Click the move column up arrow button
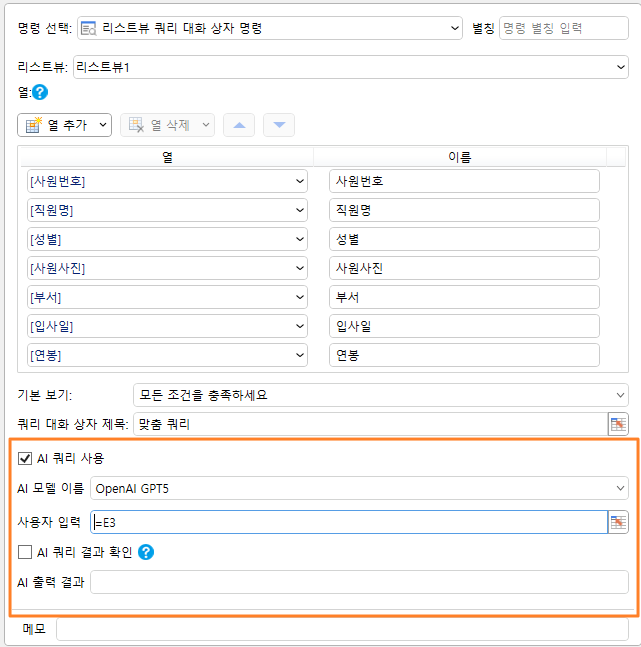 coord(239,125)
